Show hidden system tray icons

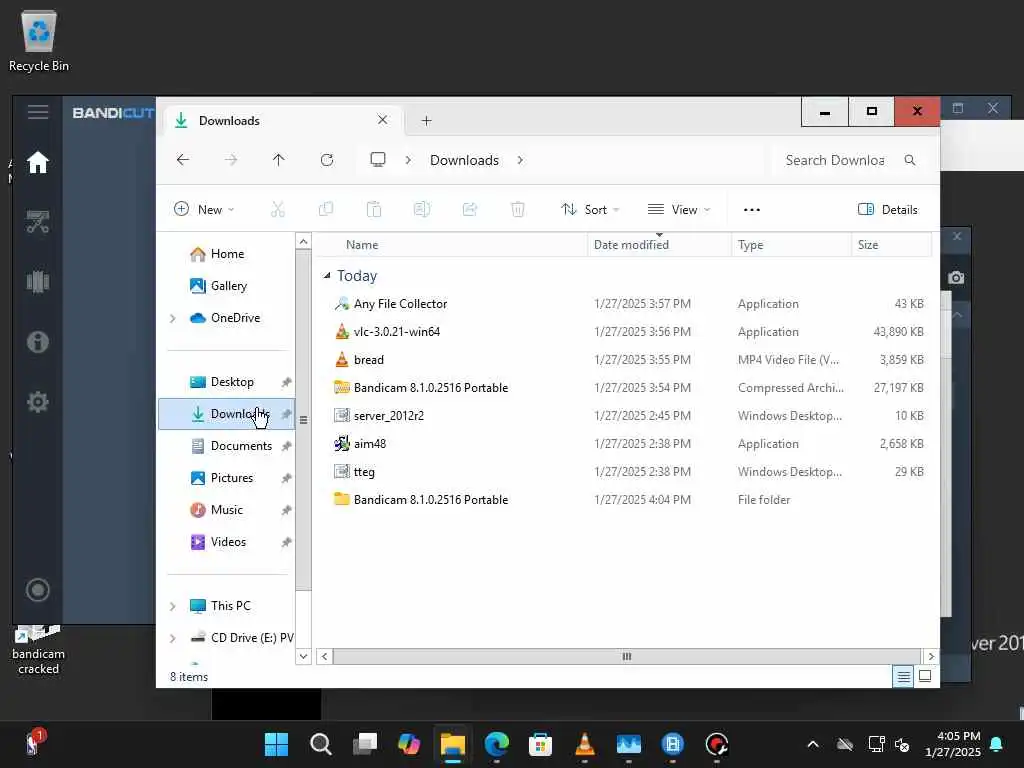coord(813,744)
